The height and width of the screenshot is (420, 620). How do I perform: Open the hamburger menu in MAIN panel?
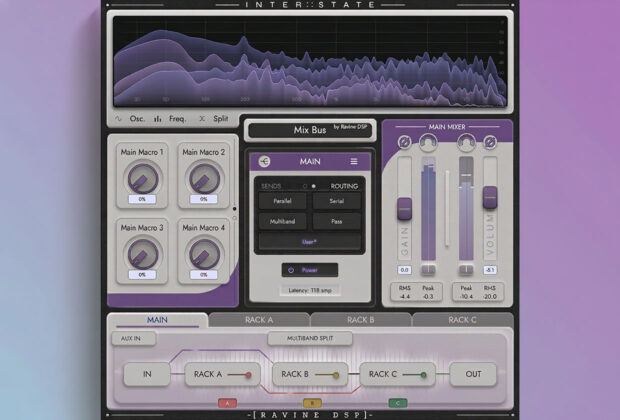click(354, 161)
